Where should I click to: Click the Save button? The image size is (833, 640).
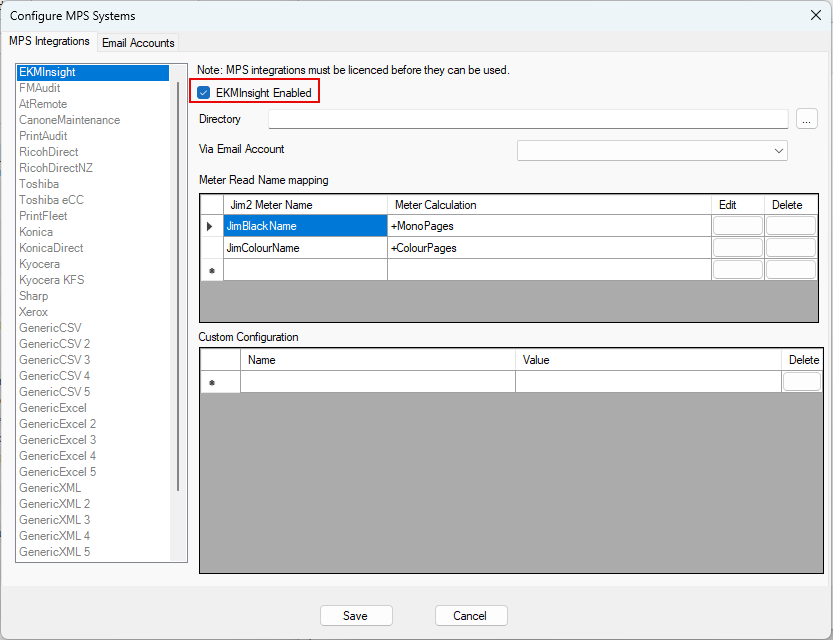tap(356, 616)
